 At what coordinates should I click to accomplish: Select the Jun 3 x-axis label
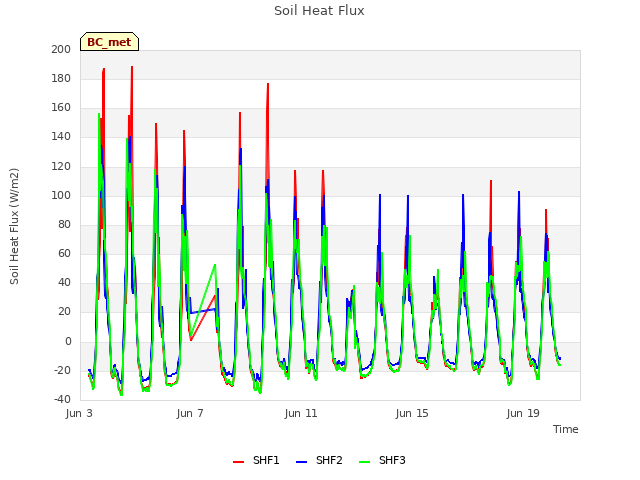[x=79, y=413]
